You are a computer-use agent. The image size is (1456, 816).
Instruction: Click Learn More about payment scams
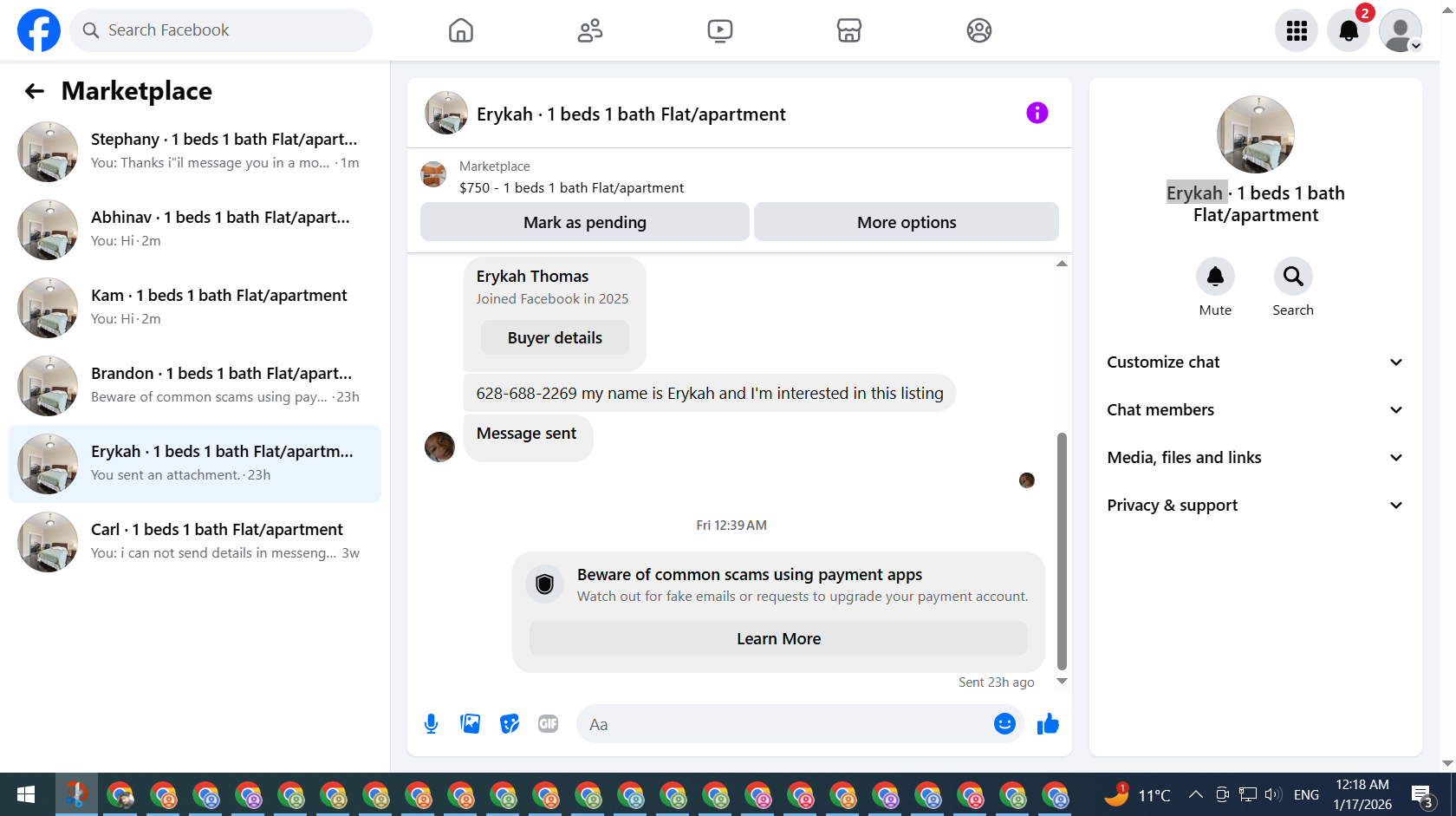(778, 638)
